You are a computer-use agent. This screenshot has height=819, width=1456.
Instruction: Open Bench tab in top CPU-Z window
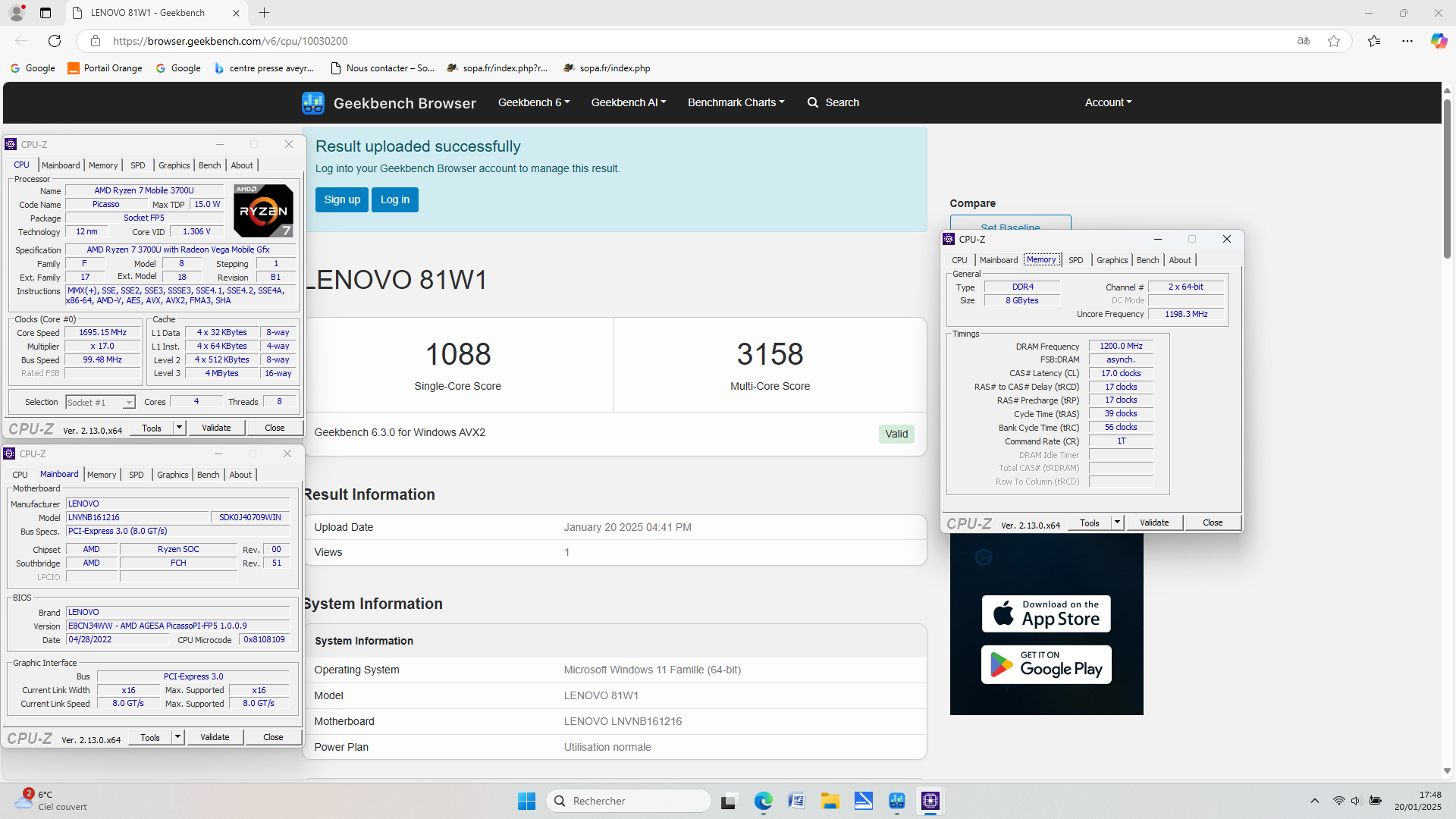tap(210, 165)
